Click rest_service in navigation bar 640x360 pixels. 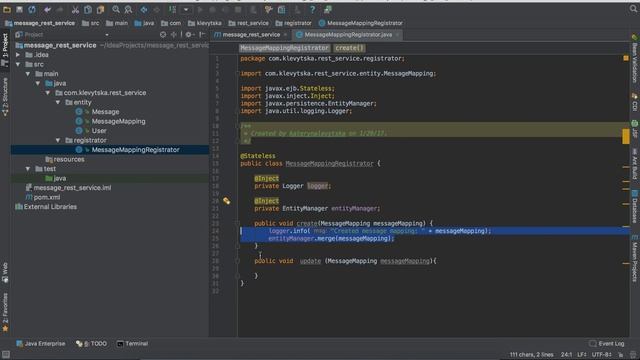[249, 23]
